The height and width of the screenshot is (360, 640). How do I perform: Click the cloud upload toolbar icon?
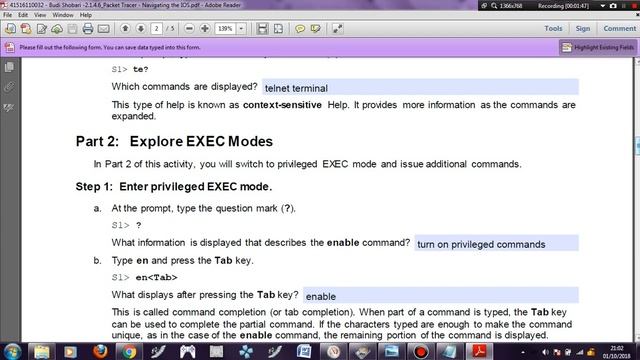57,29
